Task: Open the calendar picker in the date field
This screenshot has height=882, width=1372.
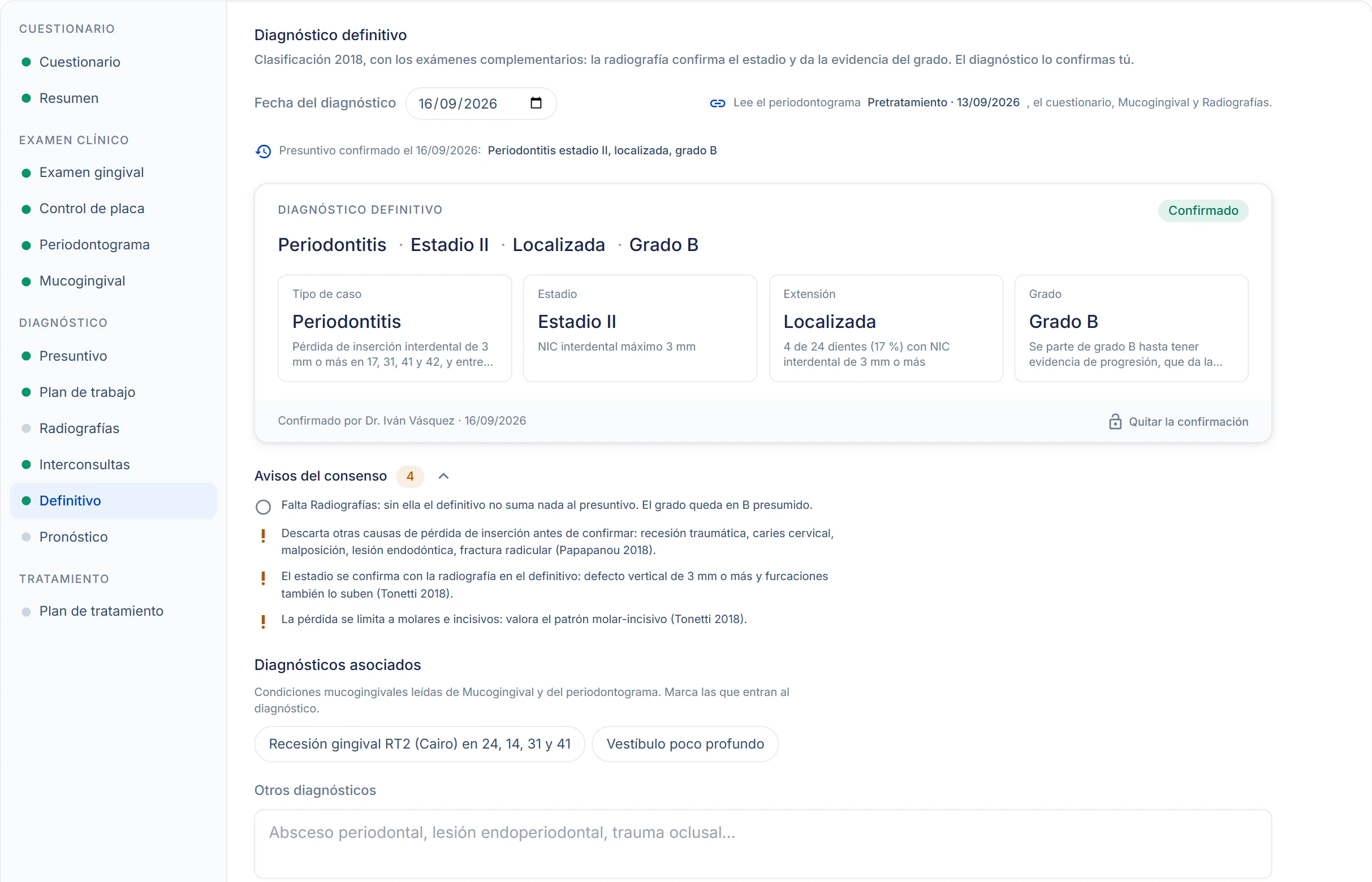Action: [536, 103]
